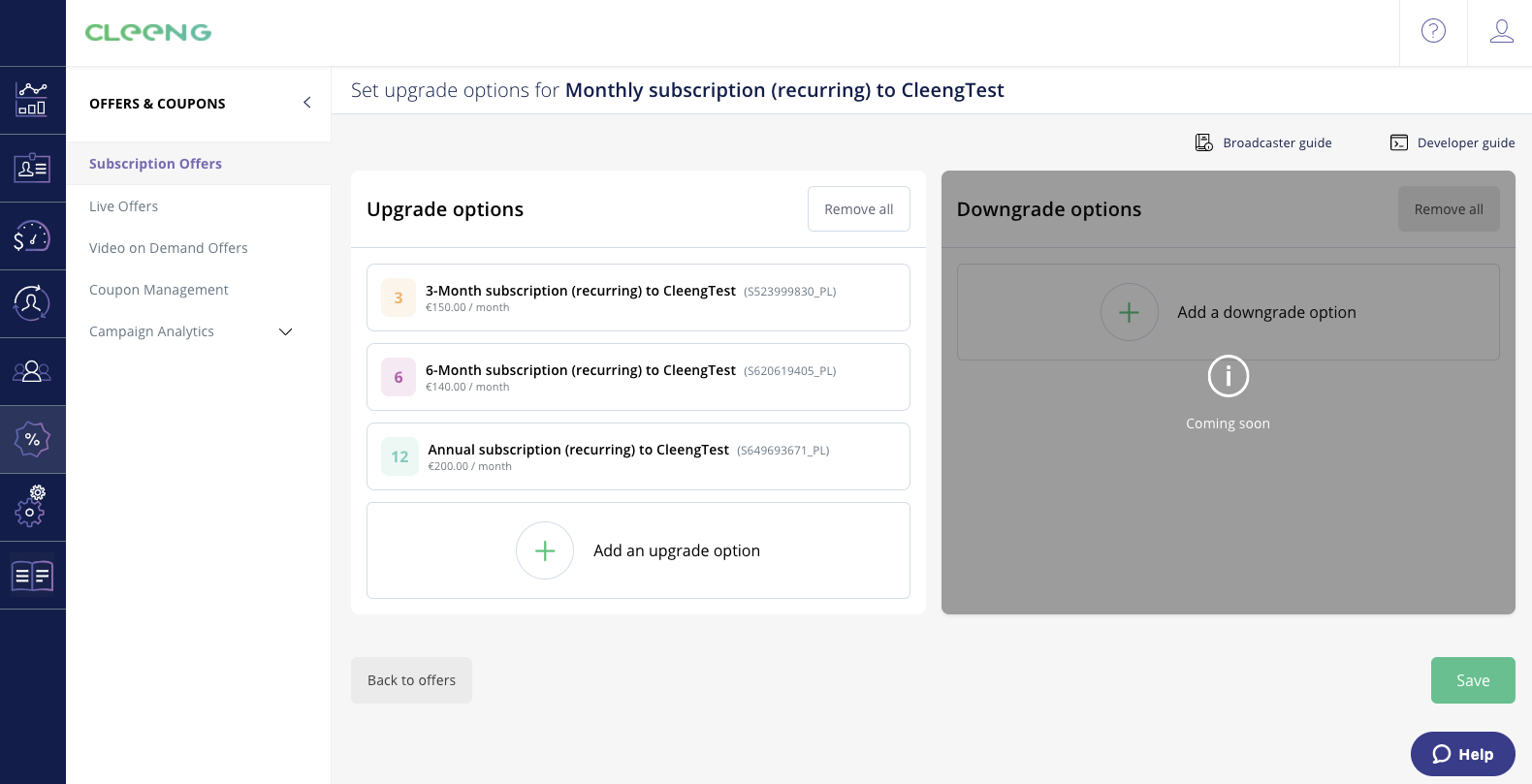Click the €200.00 / month price
This screenshot has width=1532, height=784.
(470, 466)
